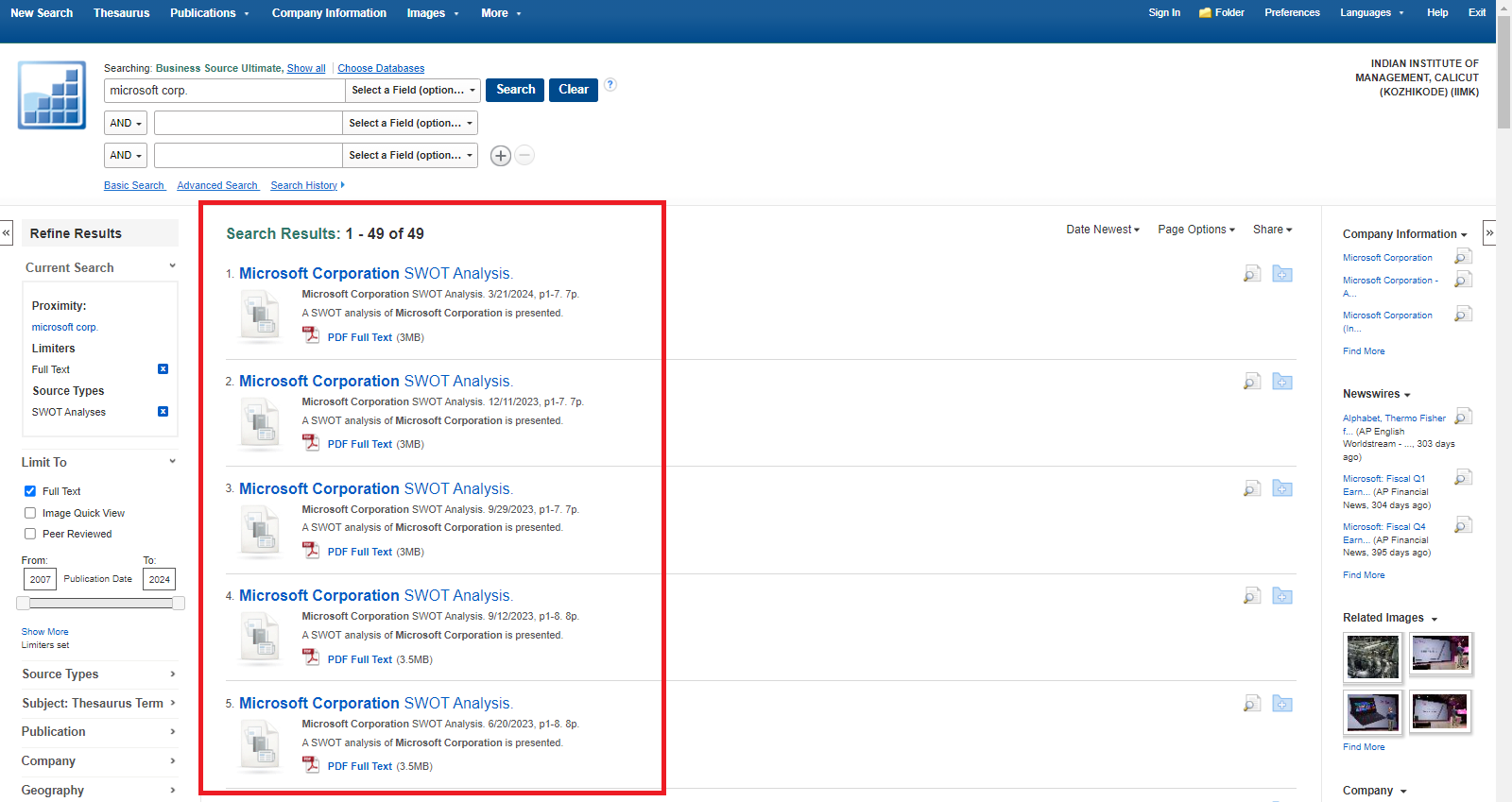Viewport: 1512px width, 802px height.
Task: Click the preview magnifier icon for result 1
Action: click(1252, 274)
